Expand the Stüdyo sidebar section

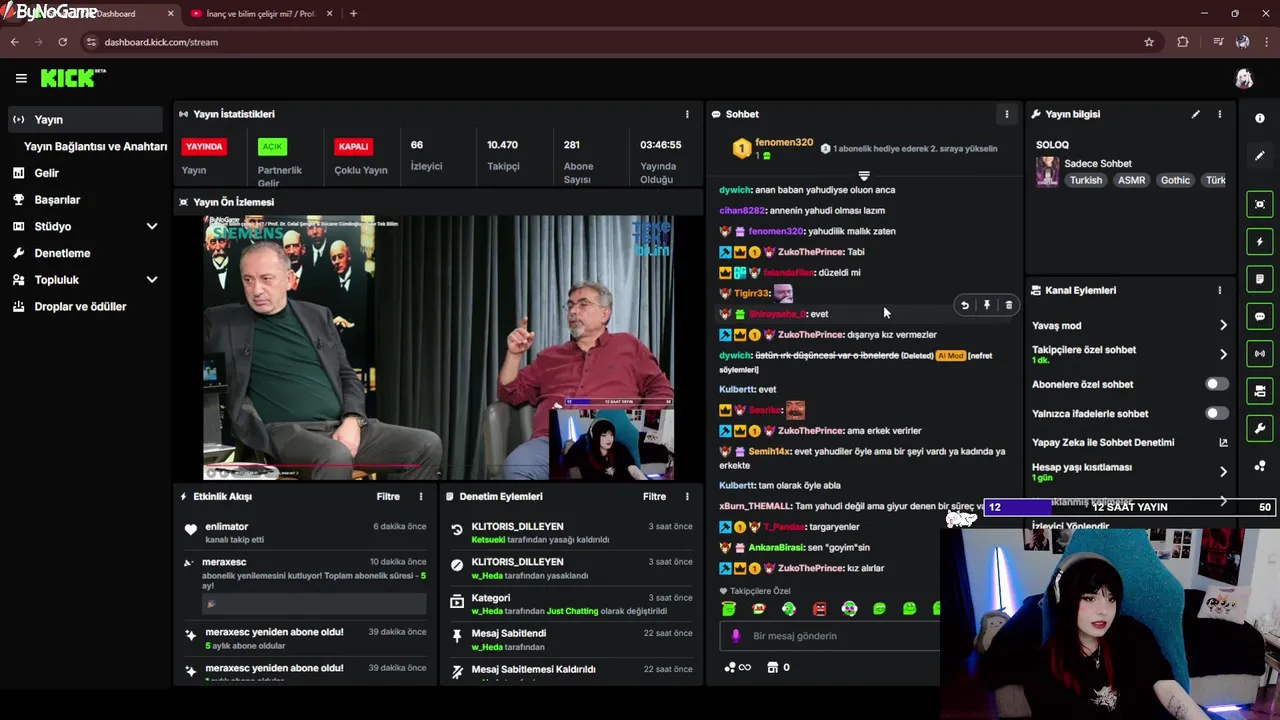(152, 227)
